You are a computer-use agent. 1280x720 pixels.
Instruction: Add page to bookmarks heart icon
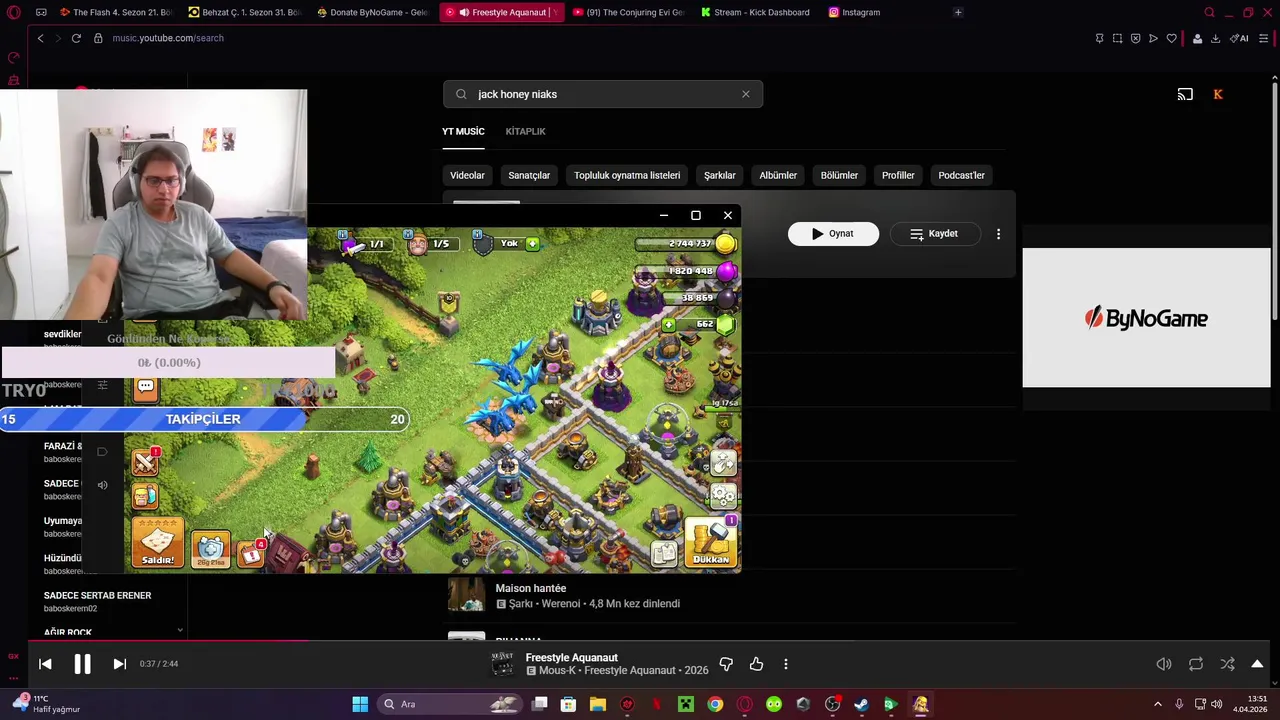click(1171, 38)
